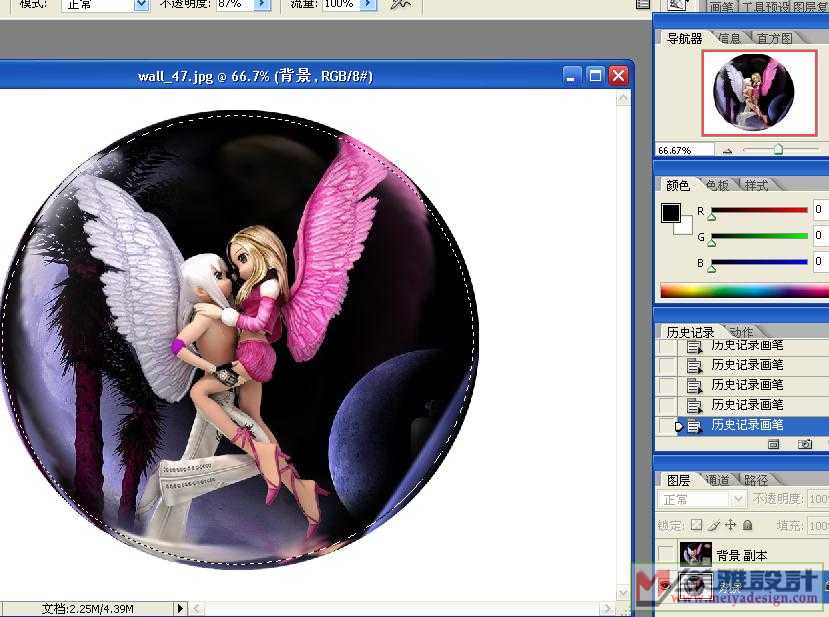The height and width of the screenshot is (617, 829).
Task: Open the Layers panel blend mode 正常 dropdown
Action: [x=701, y=499]
